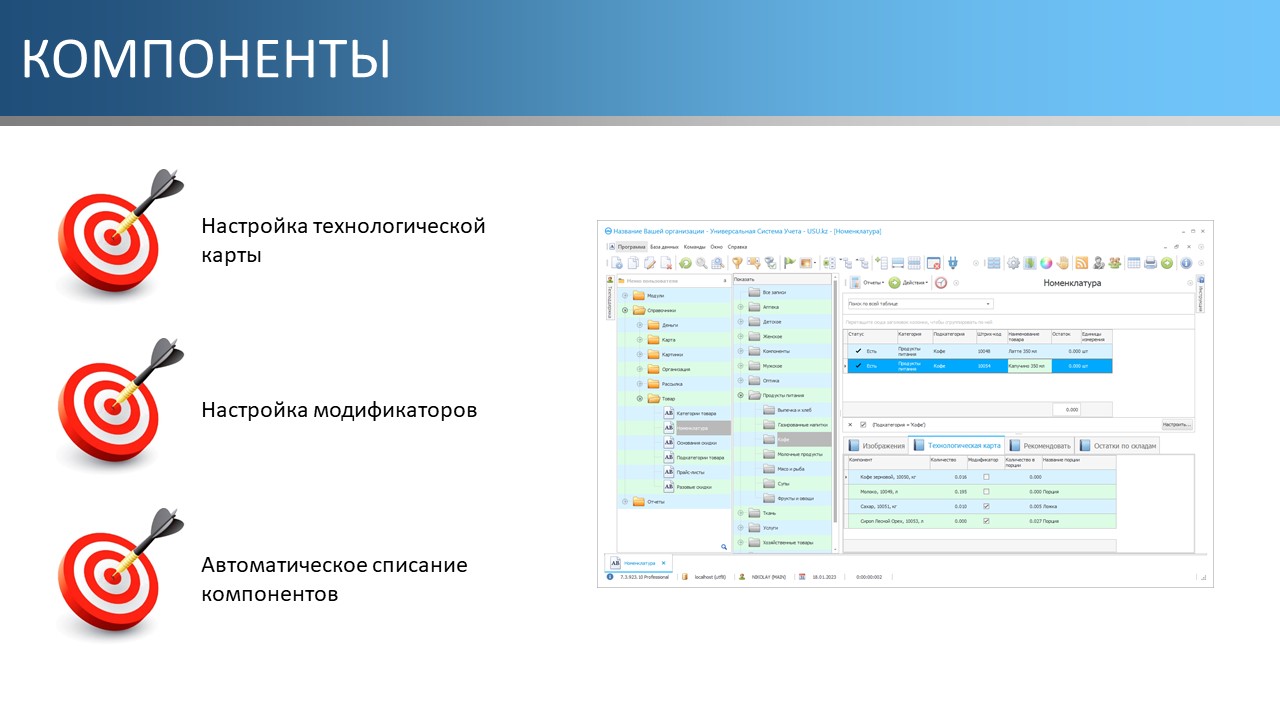Toggle the Подкатегория = Кофе filter checkbox
Screen dimensions: 1280x720
pyautogui.click(x=863, y=425)
